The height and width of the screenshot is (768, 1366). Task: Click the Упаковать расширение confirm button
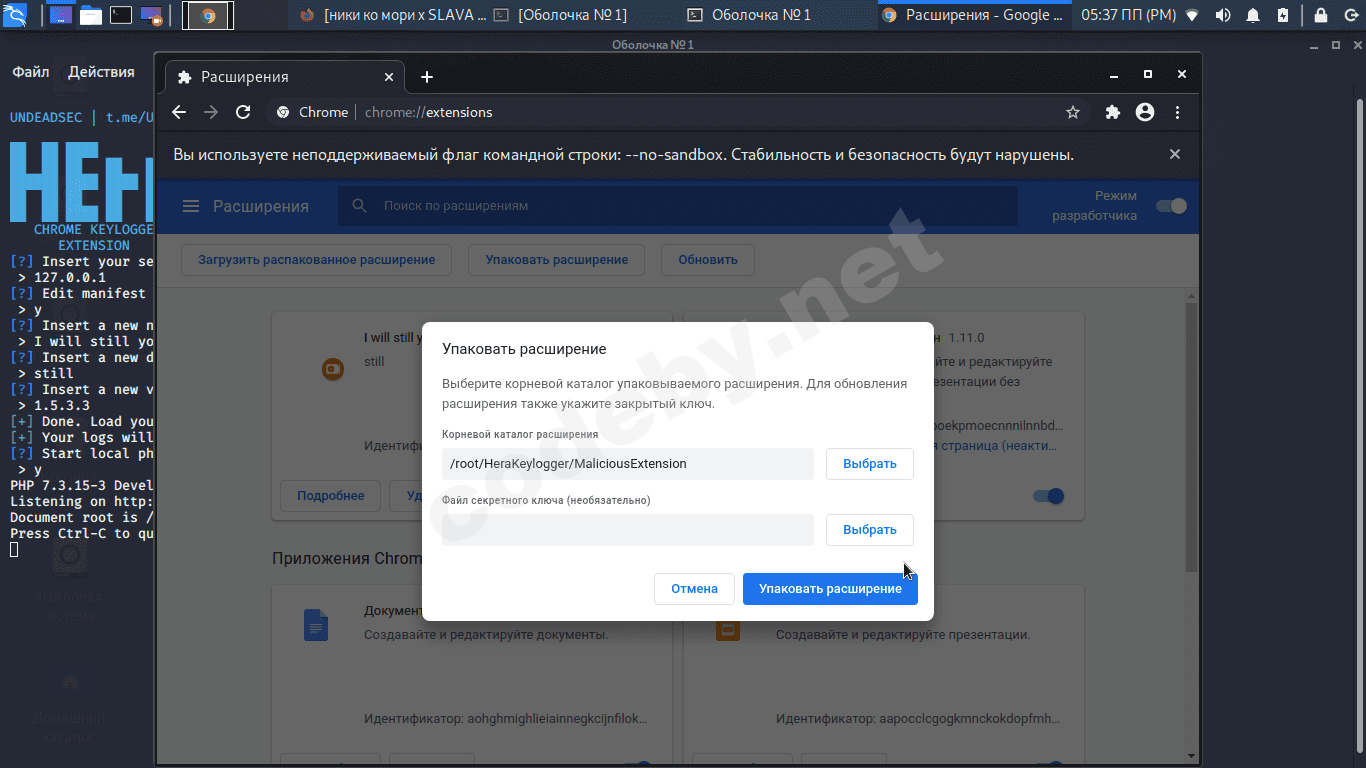click(x=830, y=588)
